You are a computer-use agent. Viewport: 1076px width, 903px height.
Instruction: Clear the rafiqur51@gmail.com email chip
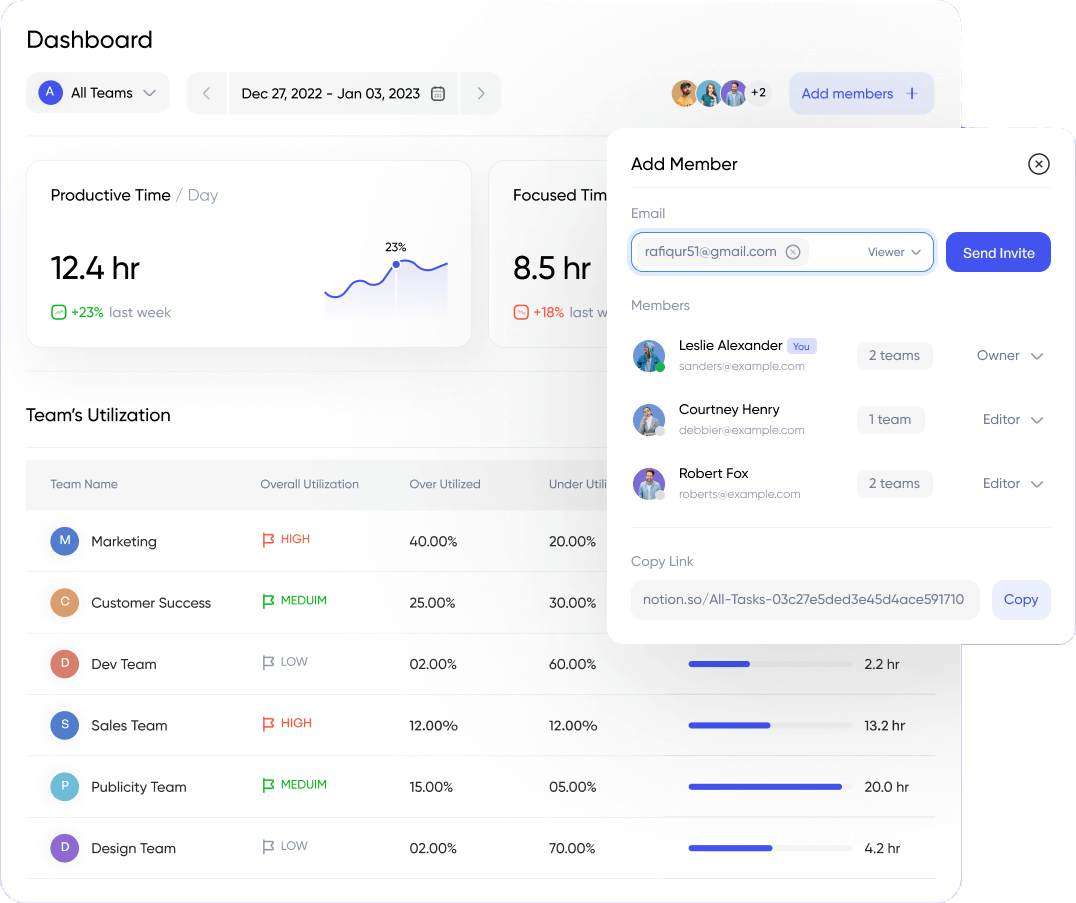[x=793, y=252]
